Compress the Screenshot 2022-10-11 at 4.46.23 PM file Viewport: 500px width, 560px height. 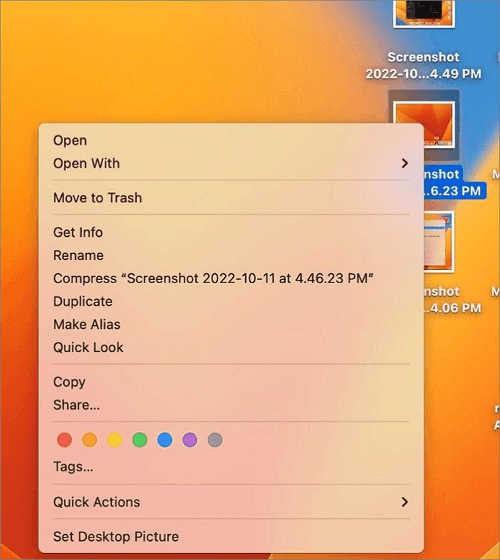pos(231,278)
